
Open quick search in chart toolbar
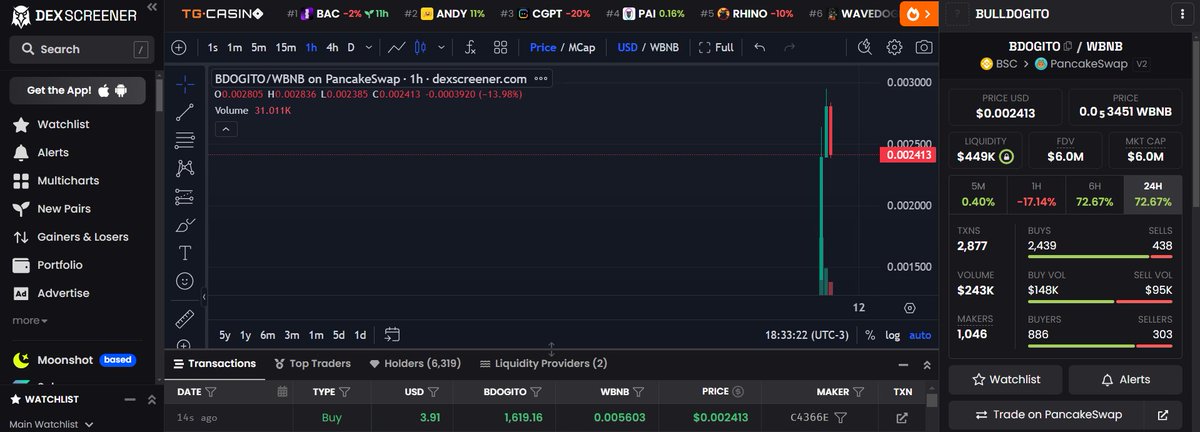point(865,47)
